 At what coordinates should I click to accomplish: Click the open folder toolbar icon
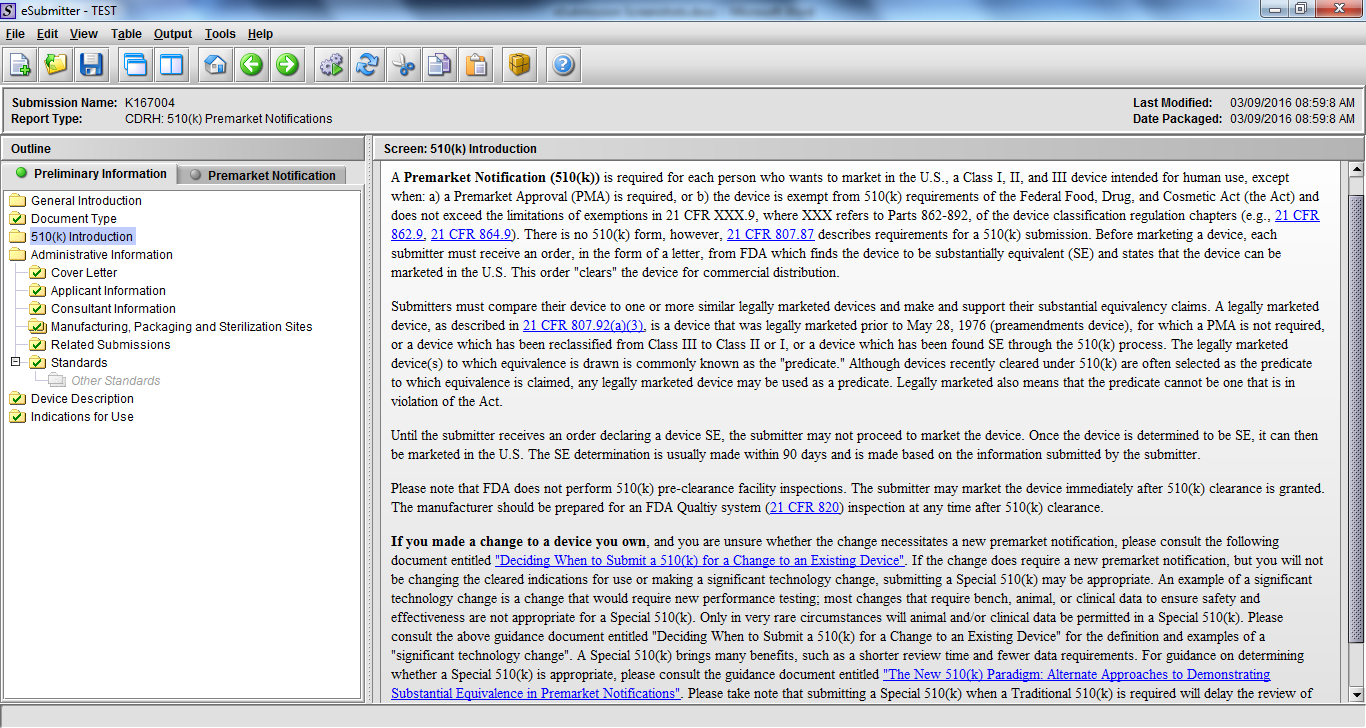(56, 66)
